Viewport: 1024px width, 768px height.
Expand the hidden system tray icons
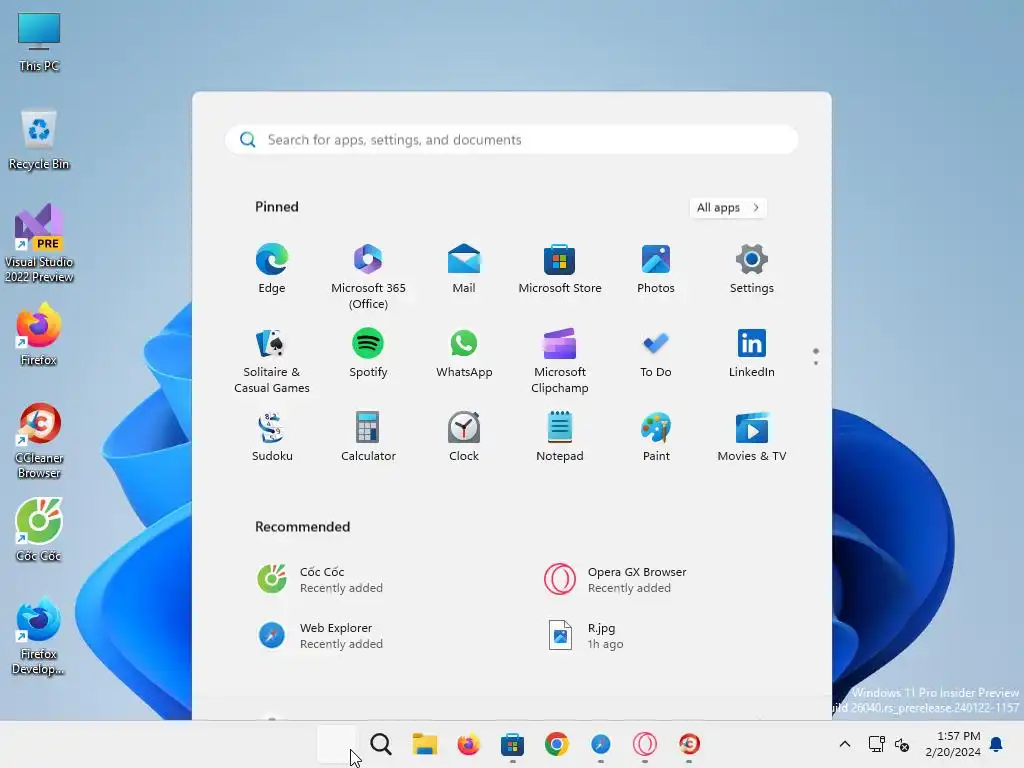click(844, 744)
